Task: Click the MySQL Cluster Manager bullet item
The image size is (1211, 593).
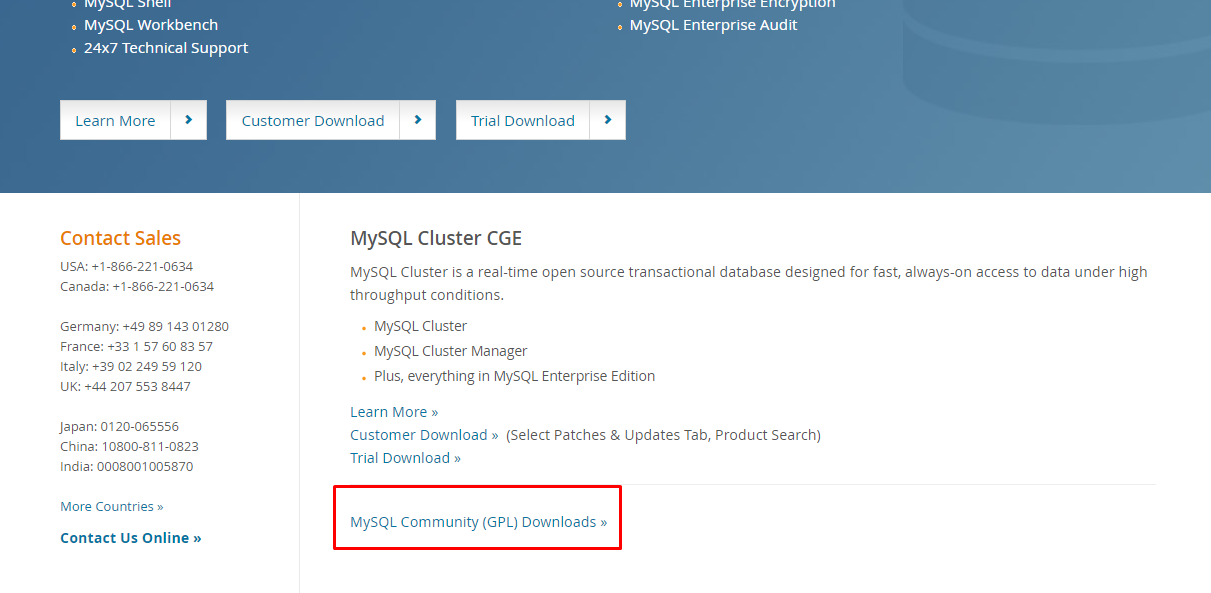Action: pyautogui.click(x=450, y=351)
